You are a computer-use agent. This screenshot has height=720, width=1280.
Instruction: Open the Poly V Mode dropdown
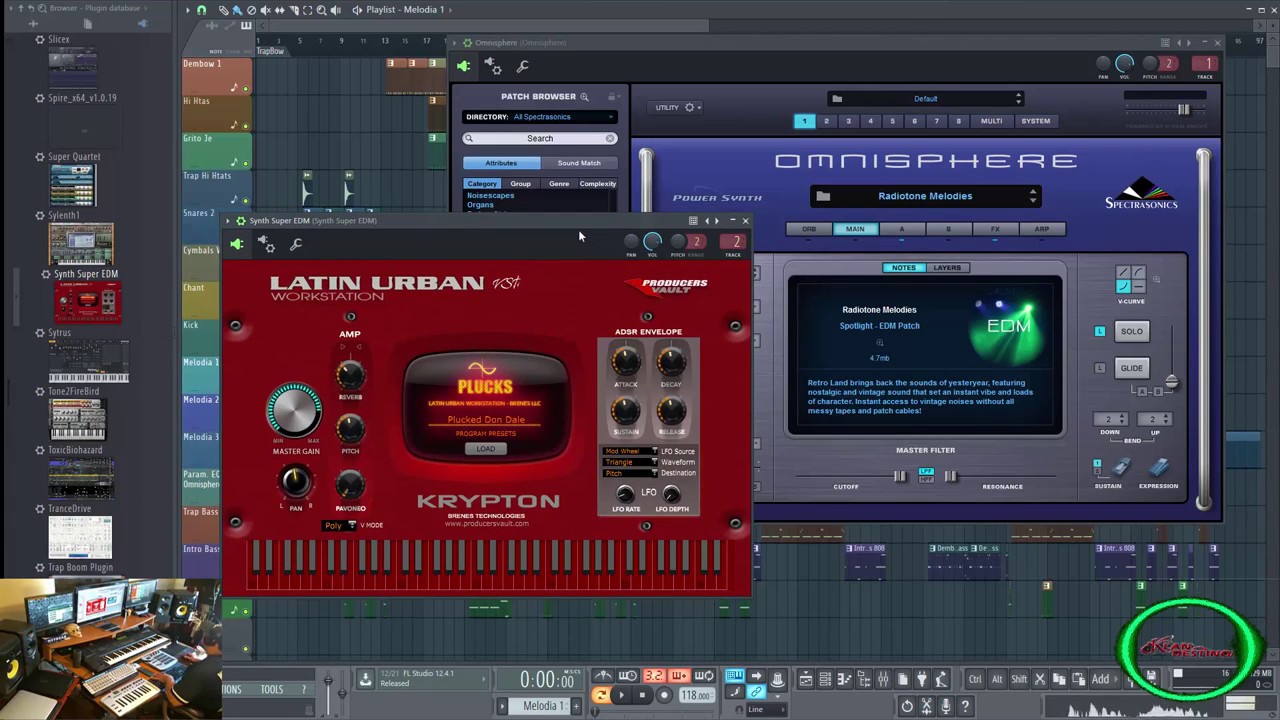340,525
